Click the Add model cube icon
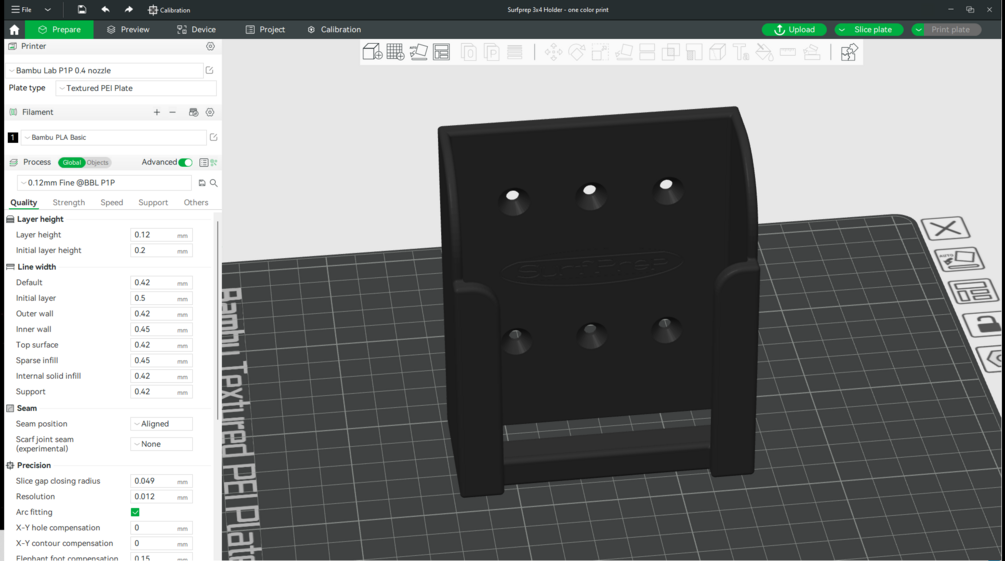The width and height of the screenshot is (1005, 561). point(372,52)
